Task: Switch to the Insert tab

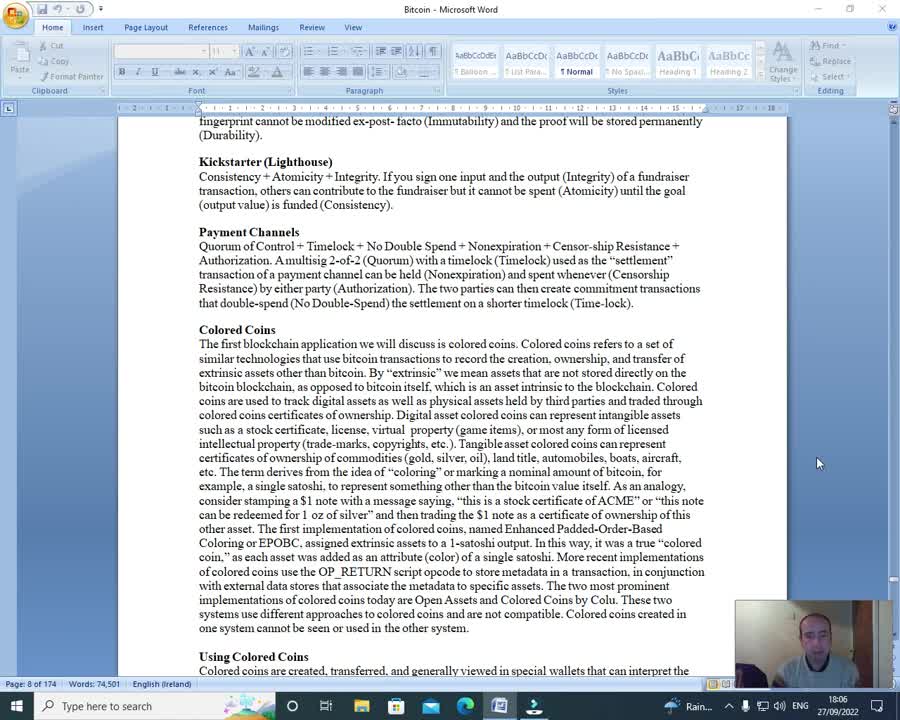Action: 92,28
